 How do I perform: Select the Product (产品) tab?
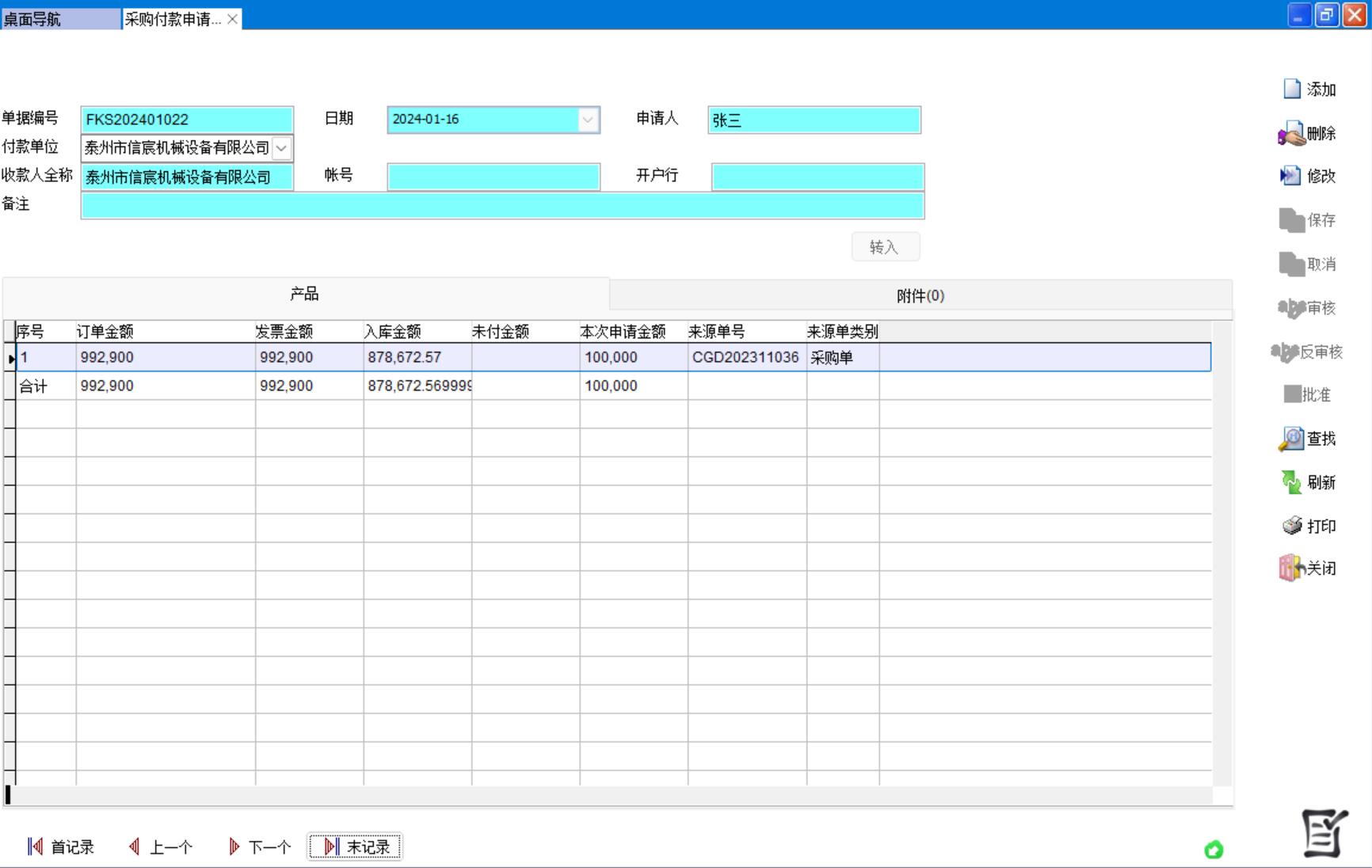click(305, 295)
